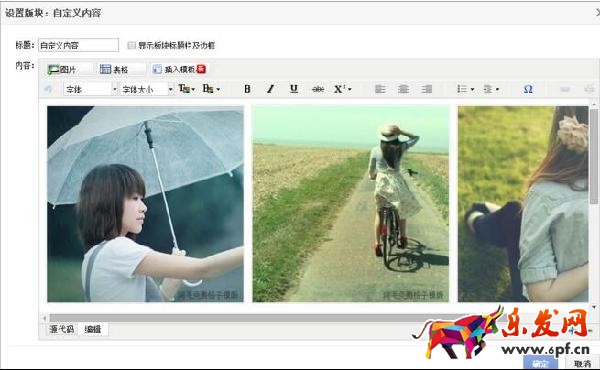600x370 pixels.
Task: Toggle underline formatting
Action: [x=294, y=89]
